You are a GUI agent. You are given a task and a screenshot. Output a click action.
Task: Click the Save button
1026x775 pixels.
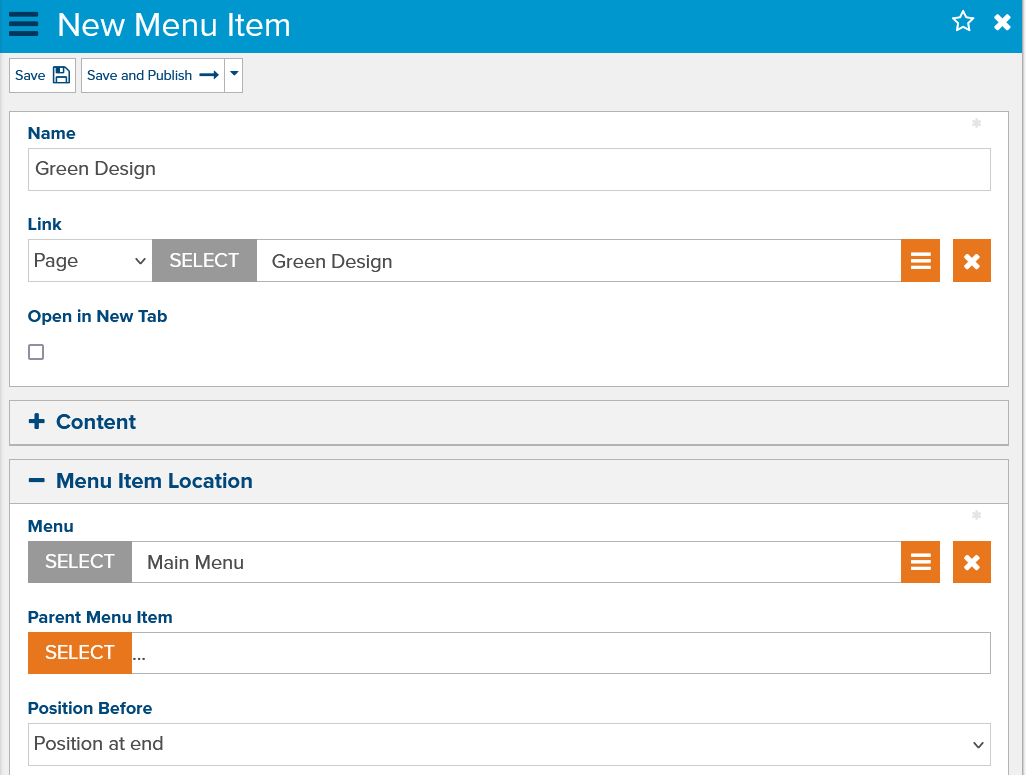click(43, 75)
